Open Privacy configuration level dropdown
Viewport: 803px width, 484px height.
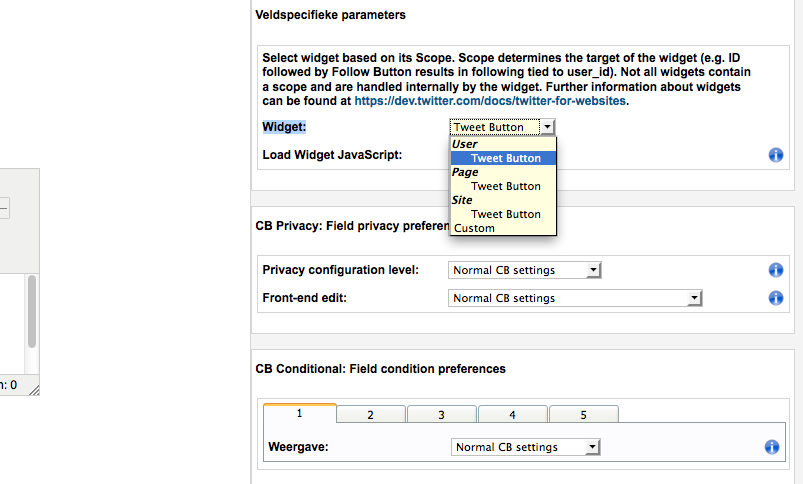(524, 270)
